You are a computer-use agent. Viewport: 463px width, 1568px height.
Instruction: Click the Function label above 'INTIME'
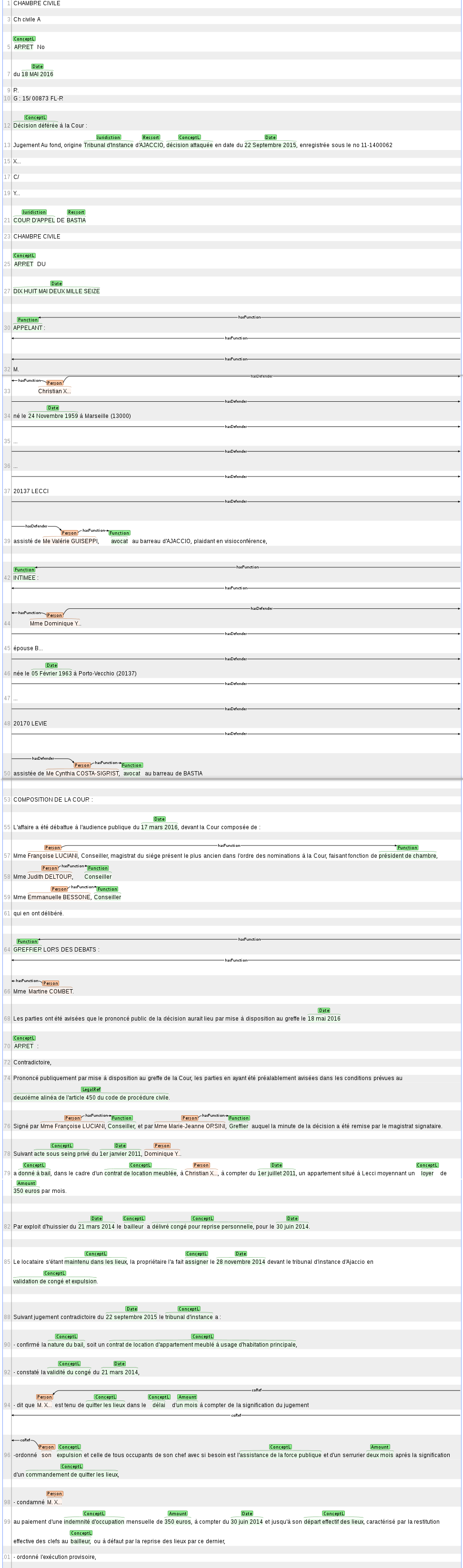coord(25,570)
